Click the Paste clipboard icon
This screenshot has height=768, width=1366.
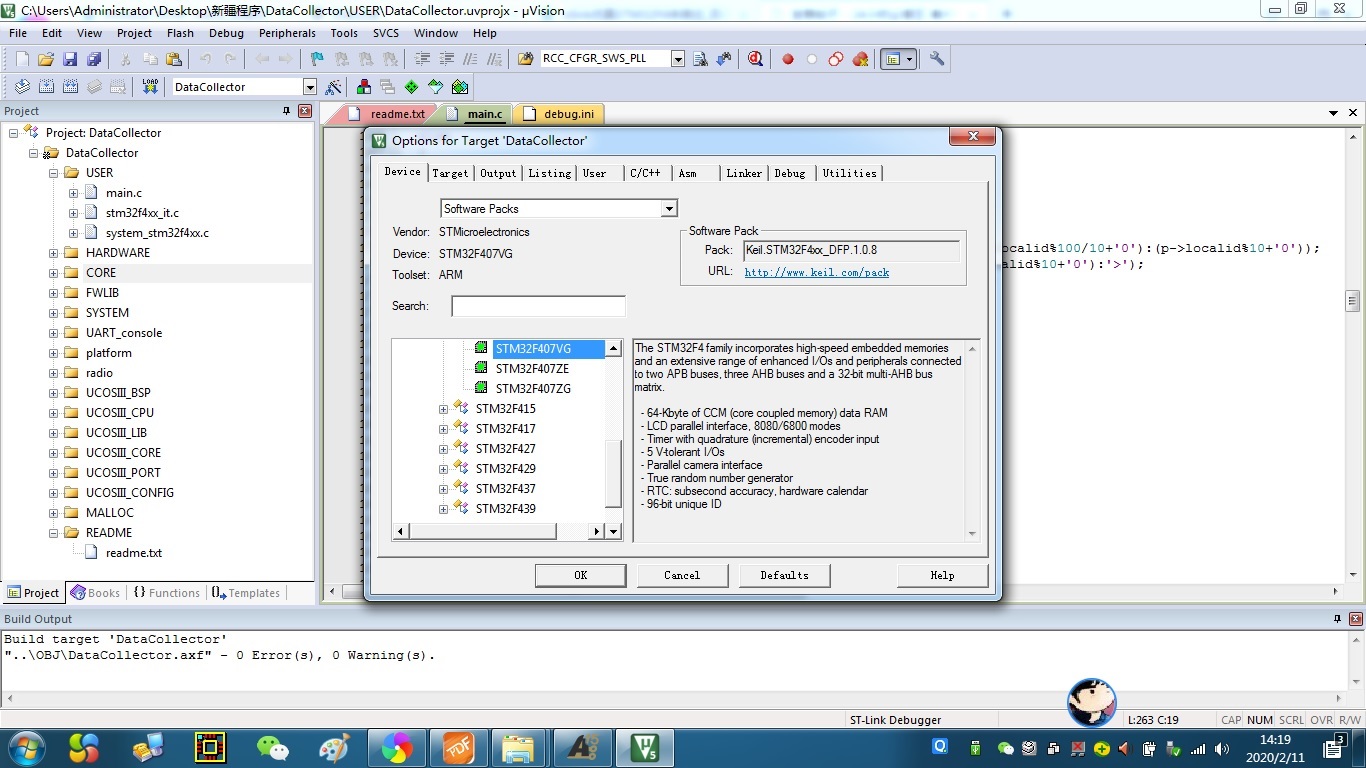(x=174, y=59)
